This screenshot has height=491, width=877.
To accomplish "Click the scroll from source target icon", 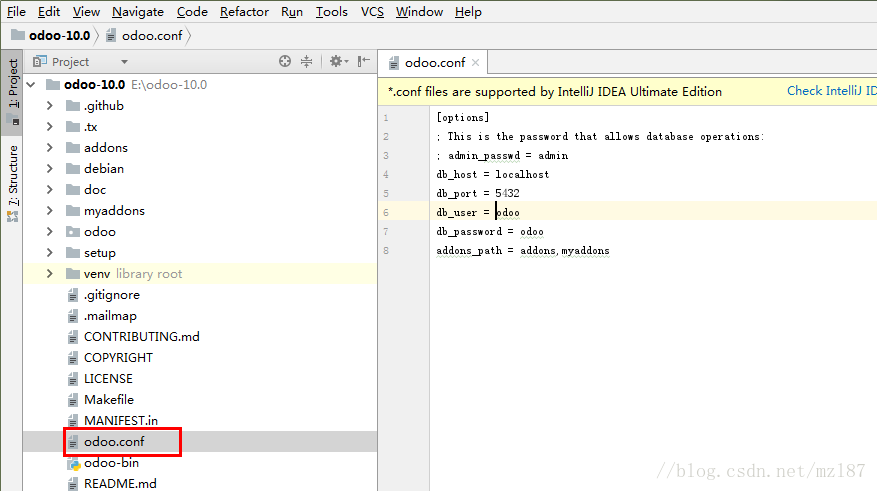I will (x=285, y=62).
